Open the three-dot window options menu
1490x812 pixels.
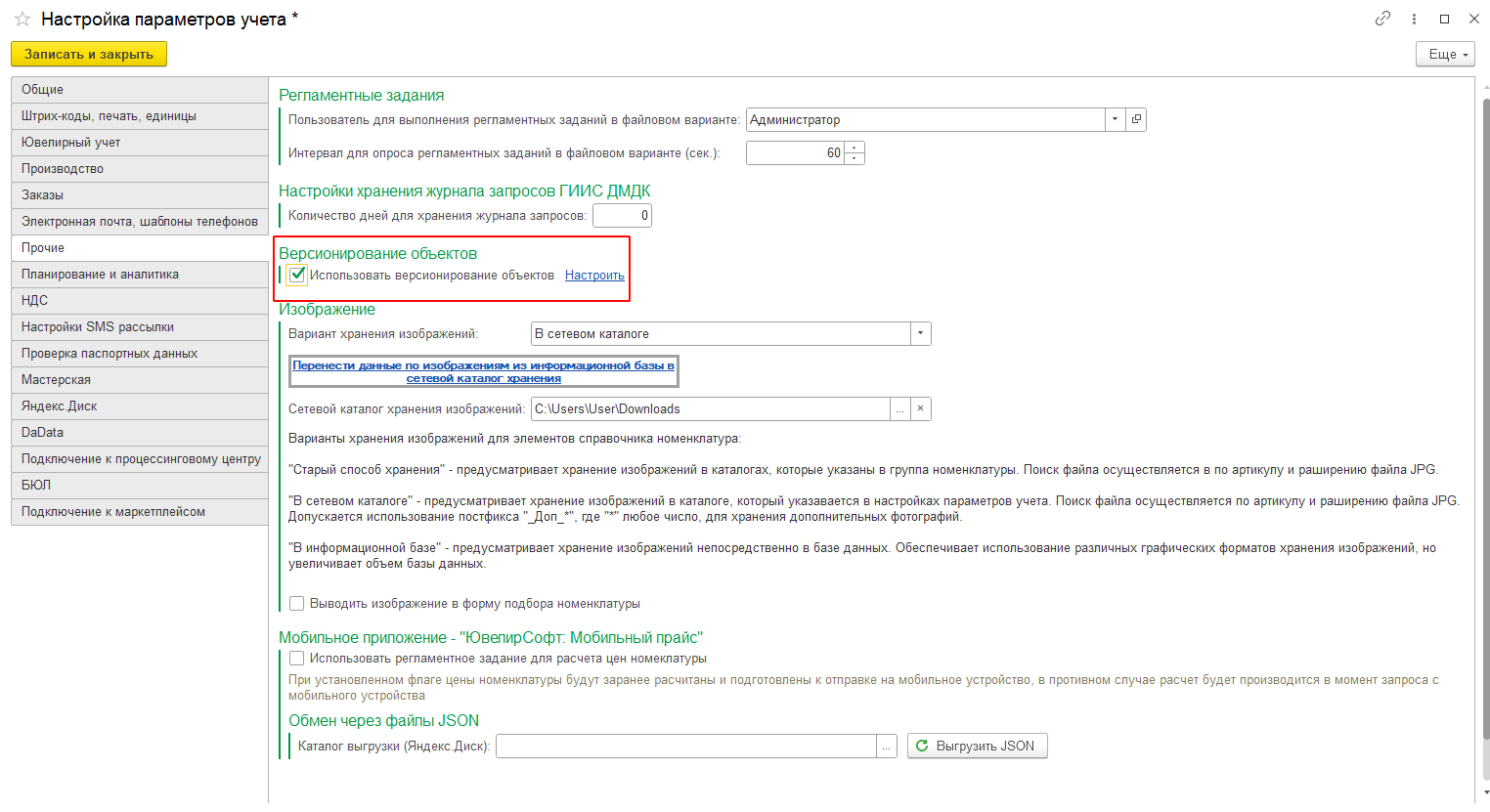pyautogui.click(x=1414, y=19)
